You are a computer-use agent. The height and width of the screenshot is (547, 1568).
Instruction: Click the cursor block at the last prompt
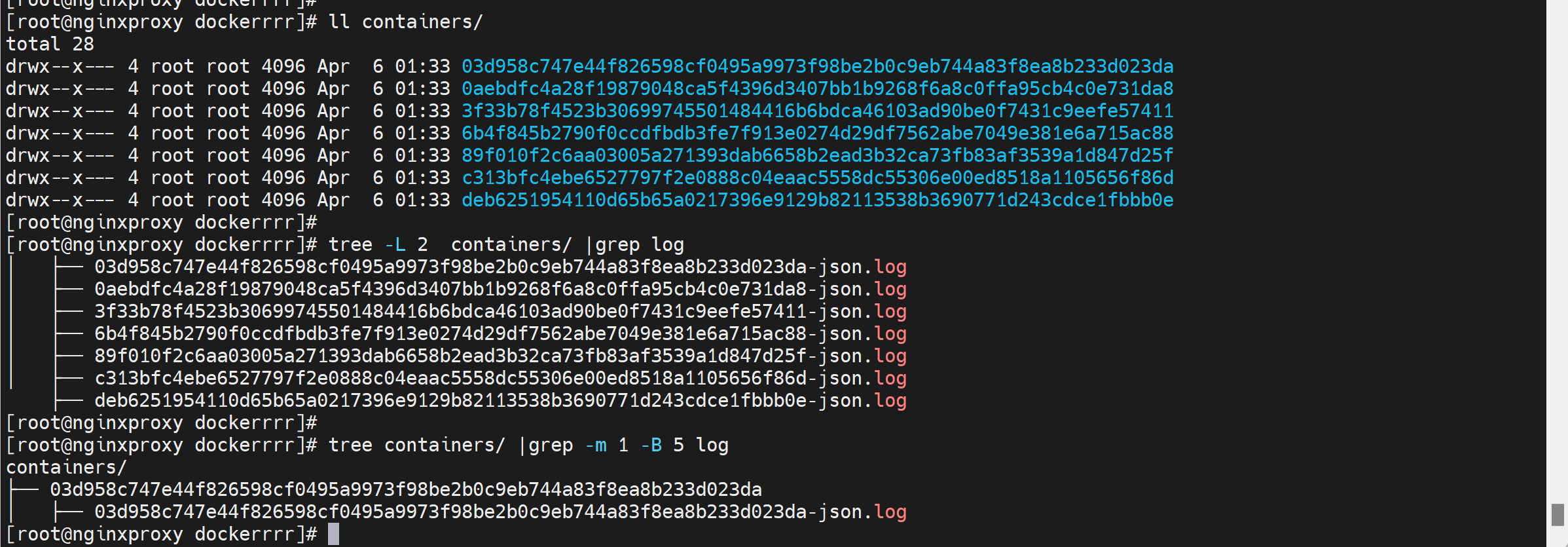coord(333,534)
